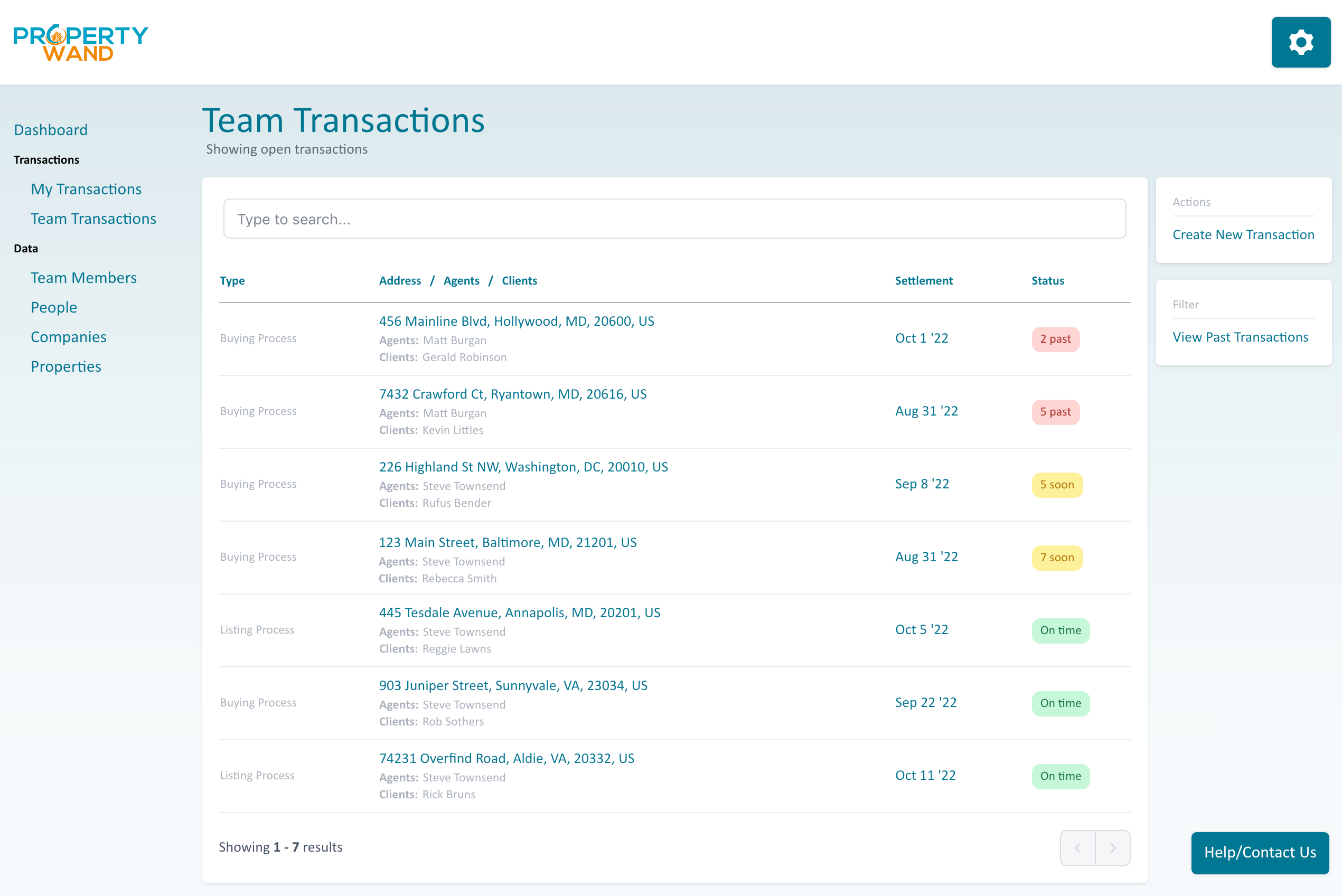This screenshot has width=1342, height=896.
Task: Click the '7 soon' status badge
Action: (1057, 558)
